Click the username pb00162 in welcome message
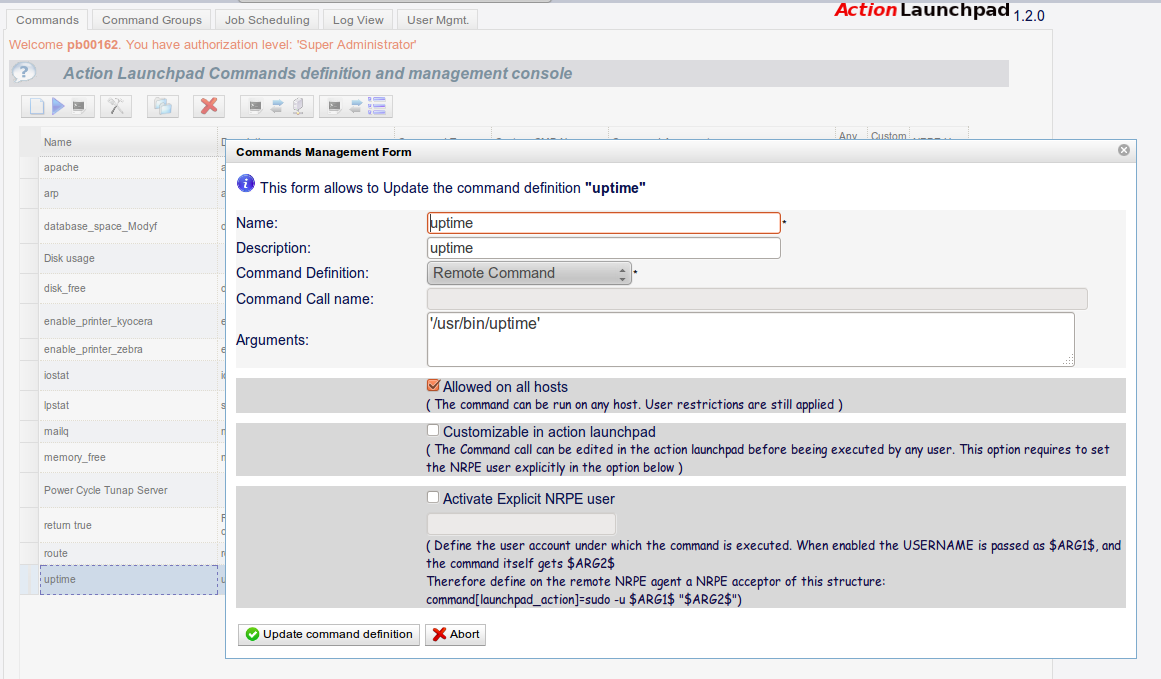 point(93,44)
